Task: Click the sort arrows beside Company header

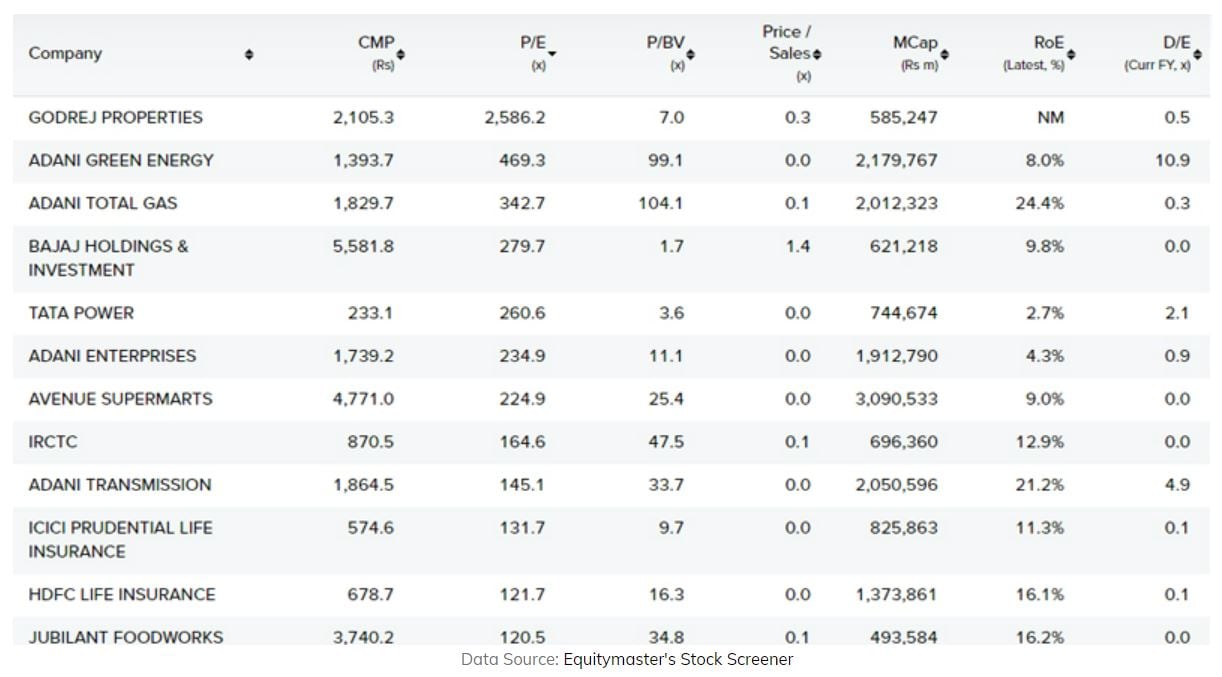Action: point(249,54)
